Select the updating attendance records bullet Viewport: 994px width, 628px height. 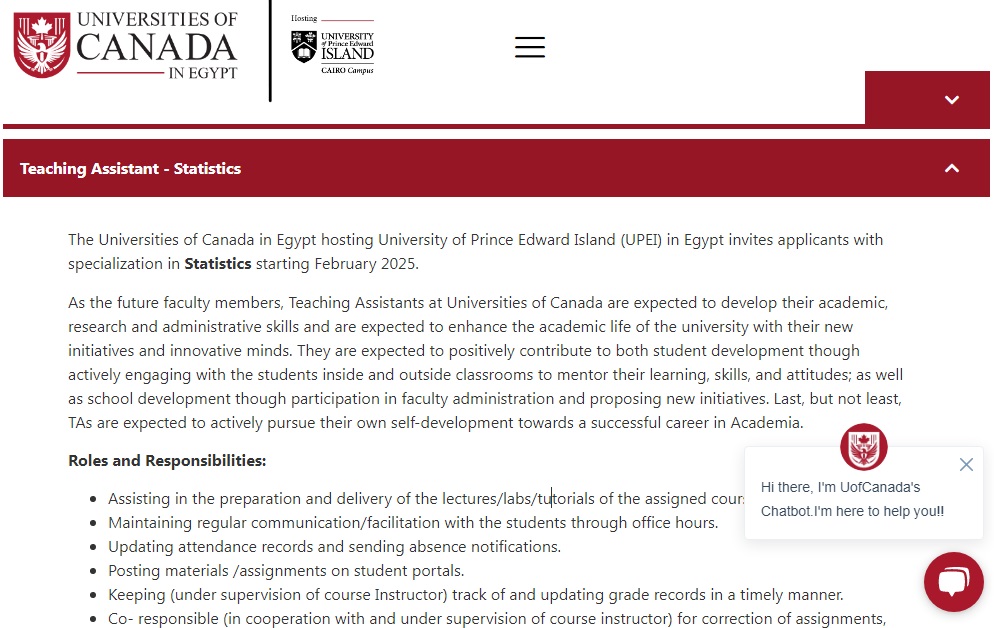(x=334, y=547)
